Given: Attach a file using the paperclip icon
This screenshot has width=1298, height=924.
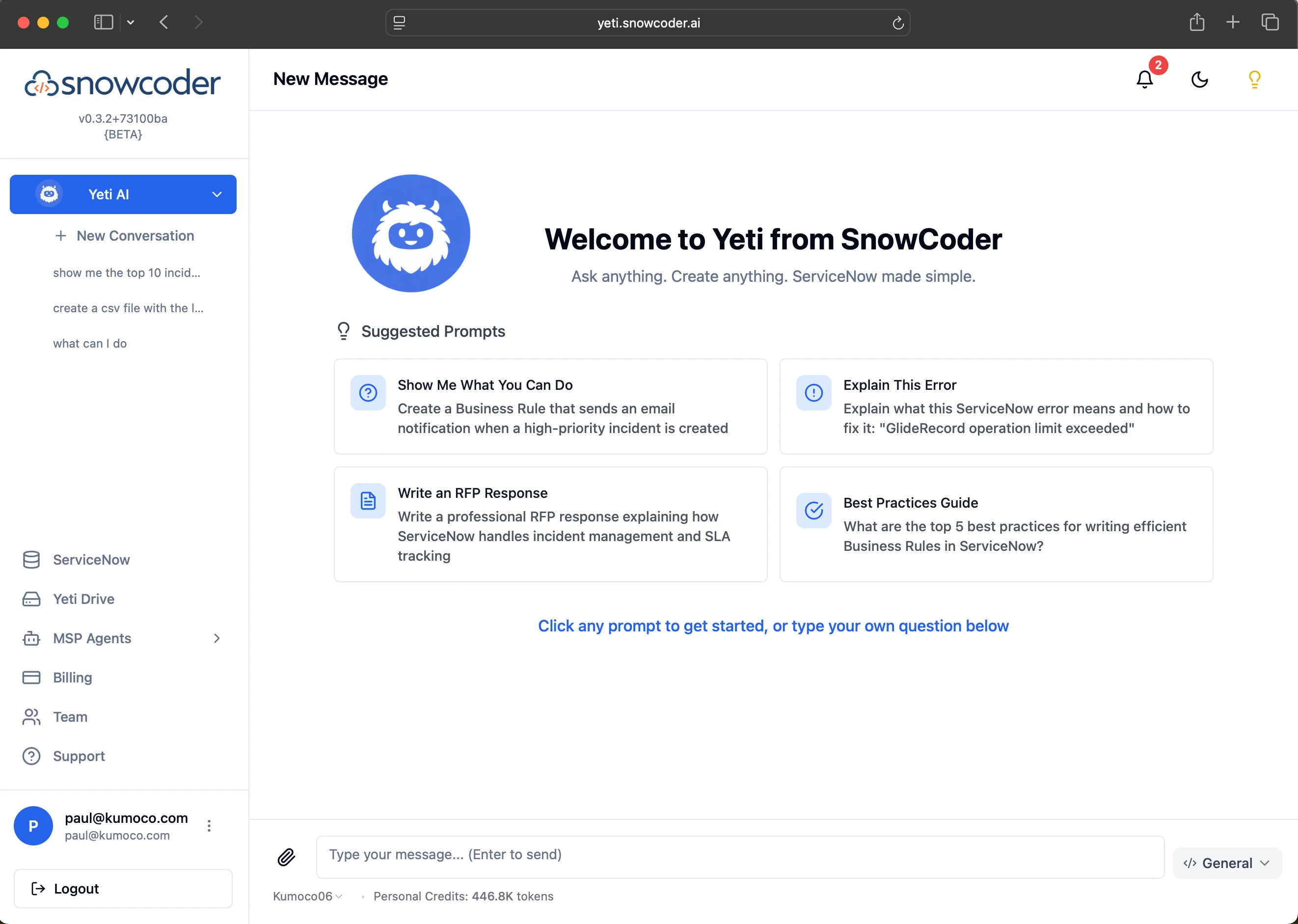Looking at the screenshot, I should pyautogui.click(x=286, y=857).
